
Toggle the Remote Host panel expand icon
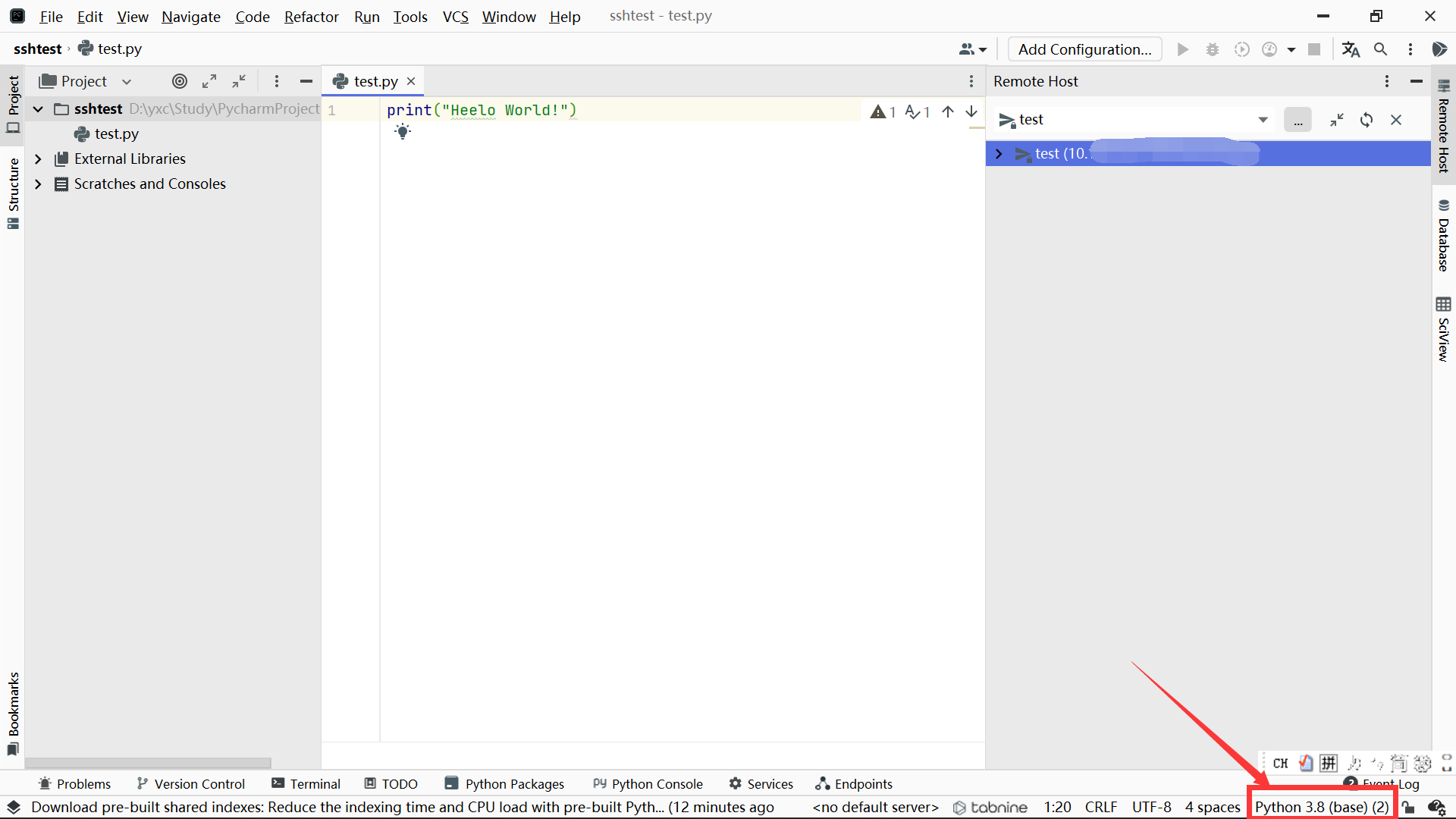click(x=998, y=153)
